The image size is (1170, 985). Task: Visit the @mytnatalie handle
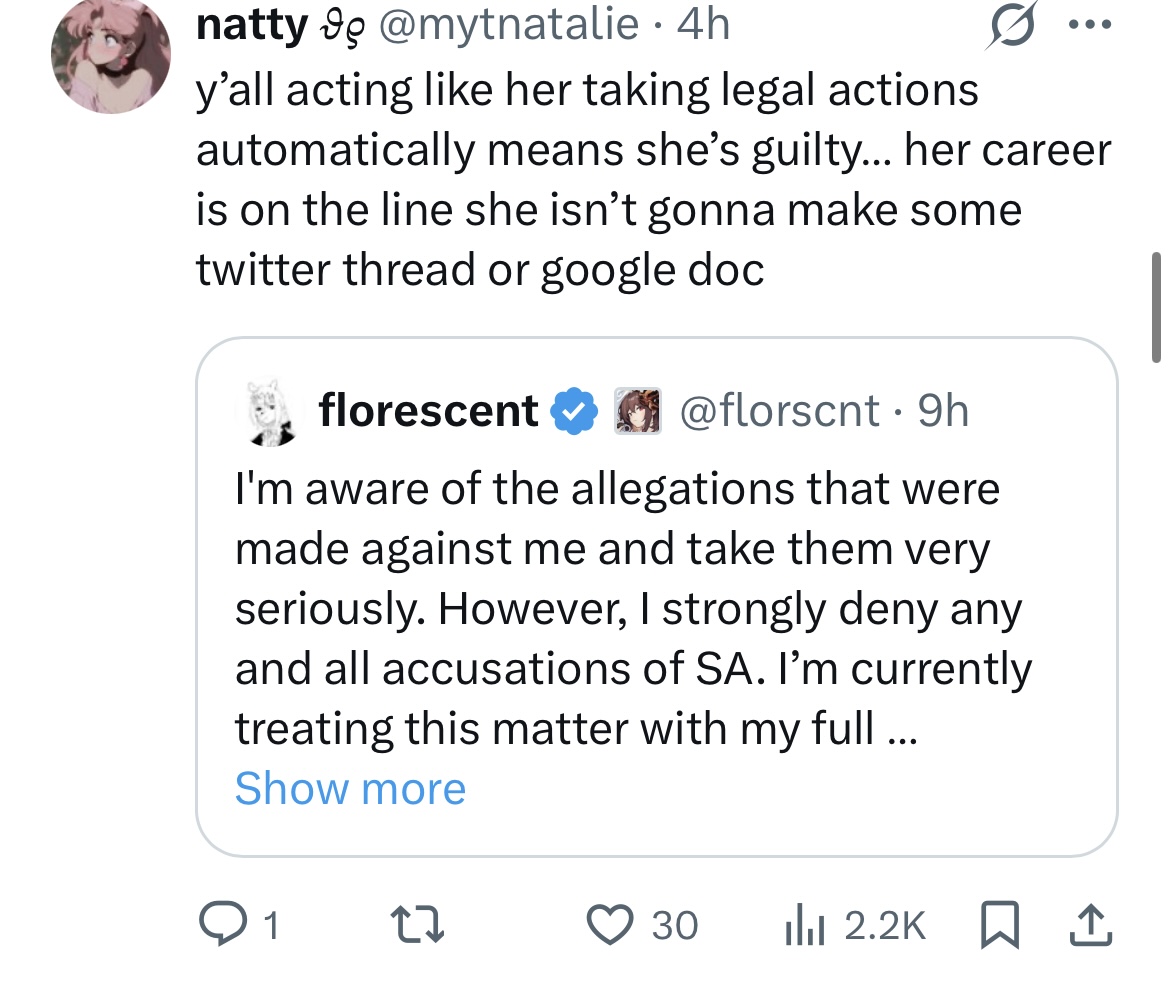(510, 24)
